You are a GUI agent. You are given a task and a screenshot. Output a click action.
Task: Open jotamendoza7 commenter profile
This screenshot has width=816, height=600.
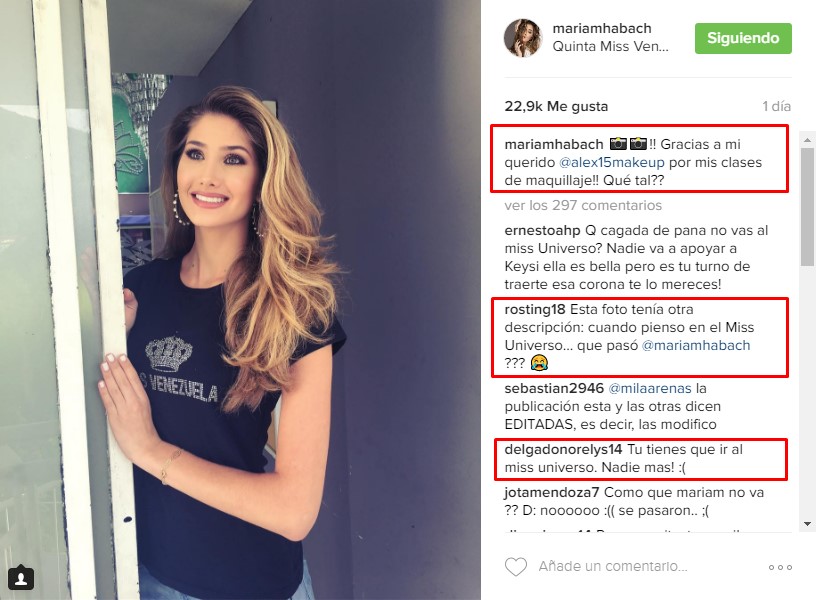(552, 492)
